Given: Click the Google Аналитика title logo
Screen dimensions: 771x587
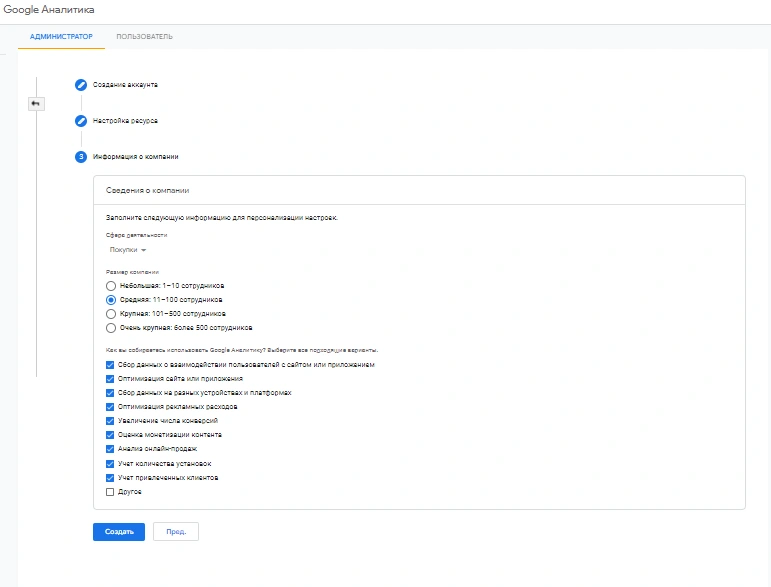Looking at the screenshot, I should [x=49, y=9].
